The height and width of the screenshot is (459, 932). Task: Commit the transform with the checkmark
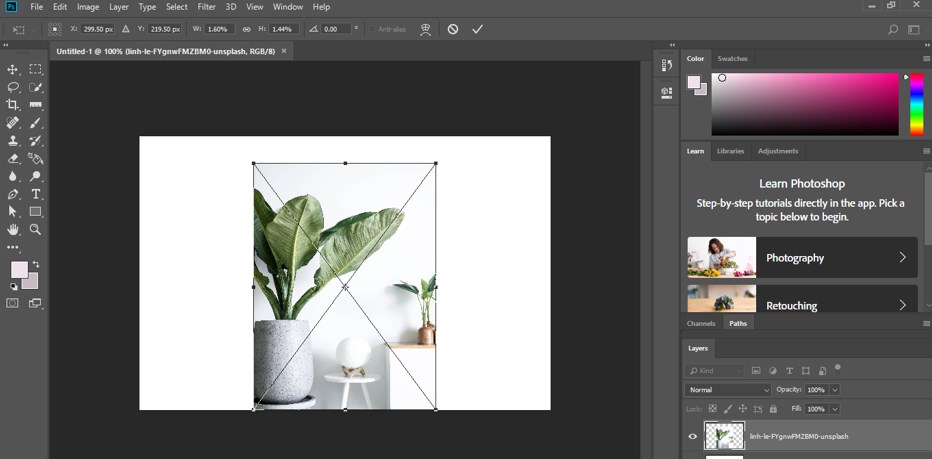click(x=477, y=29)
